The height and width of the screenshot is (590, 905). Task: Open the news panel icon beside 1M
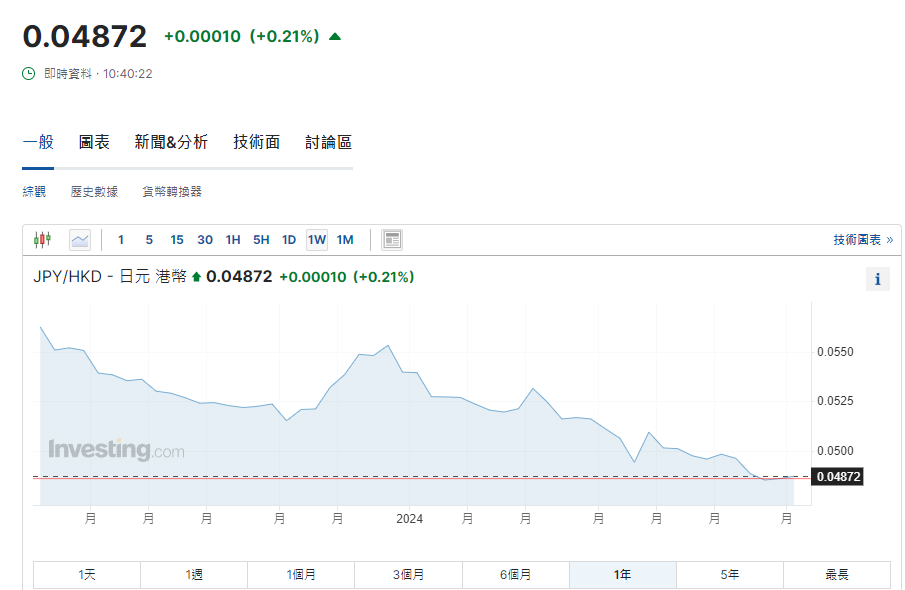pyautogui.click(x=390, y=239)
